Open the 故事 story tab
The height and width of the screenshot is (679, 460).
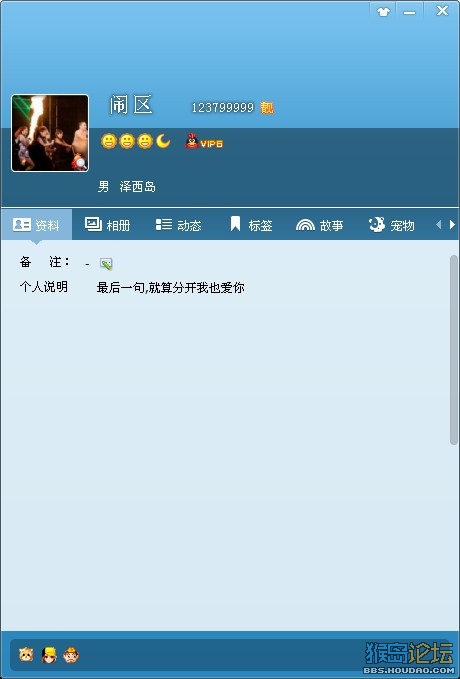pyautogui.click(x=319, y=225)
